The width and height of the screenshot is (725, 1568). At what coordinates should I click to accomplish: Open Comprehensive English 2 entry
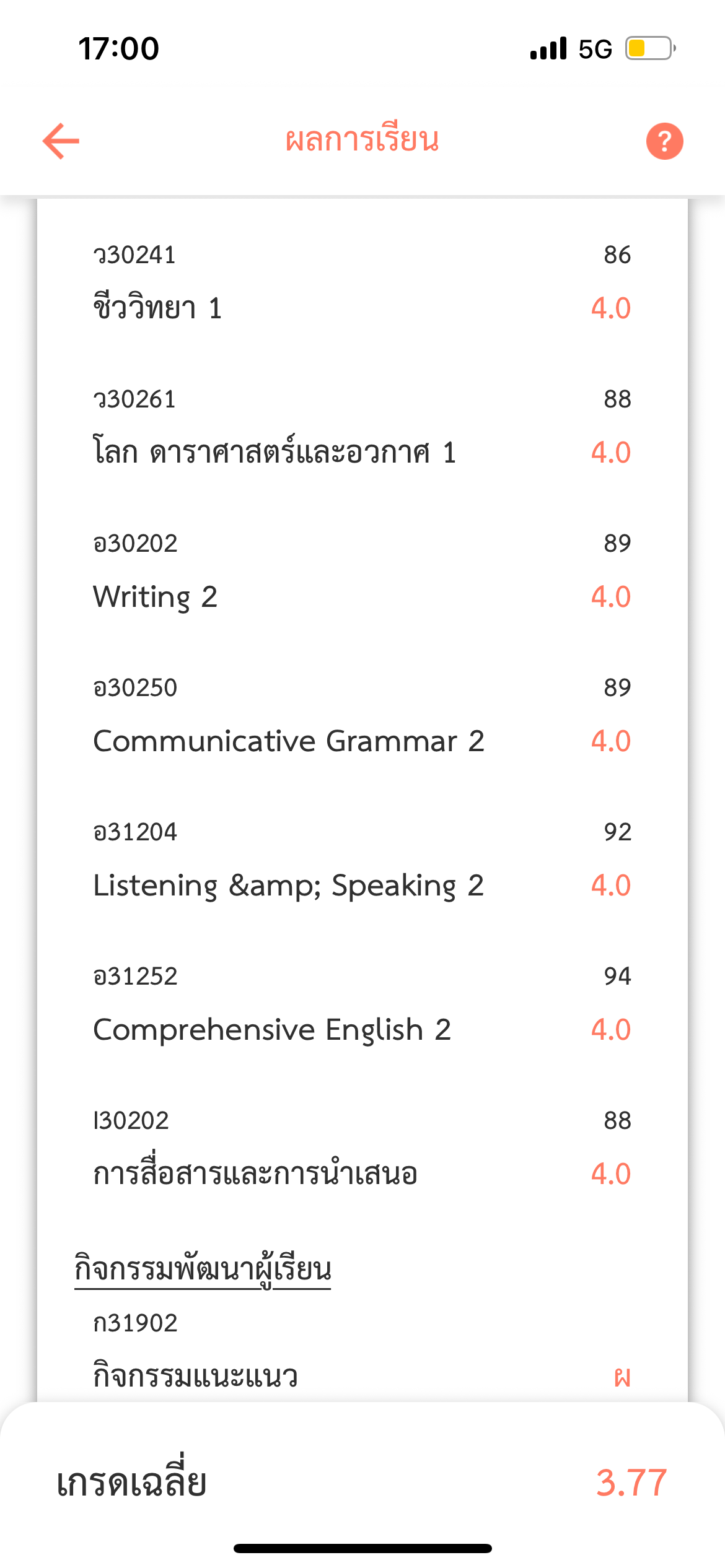click(x=362, y=1004)
